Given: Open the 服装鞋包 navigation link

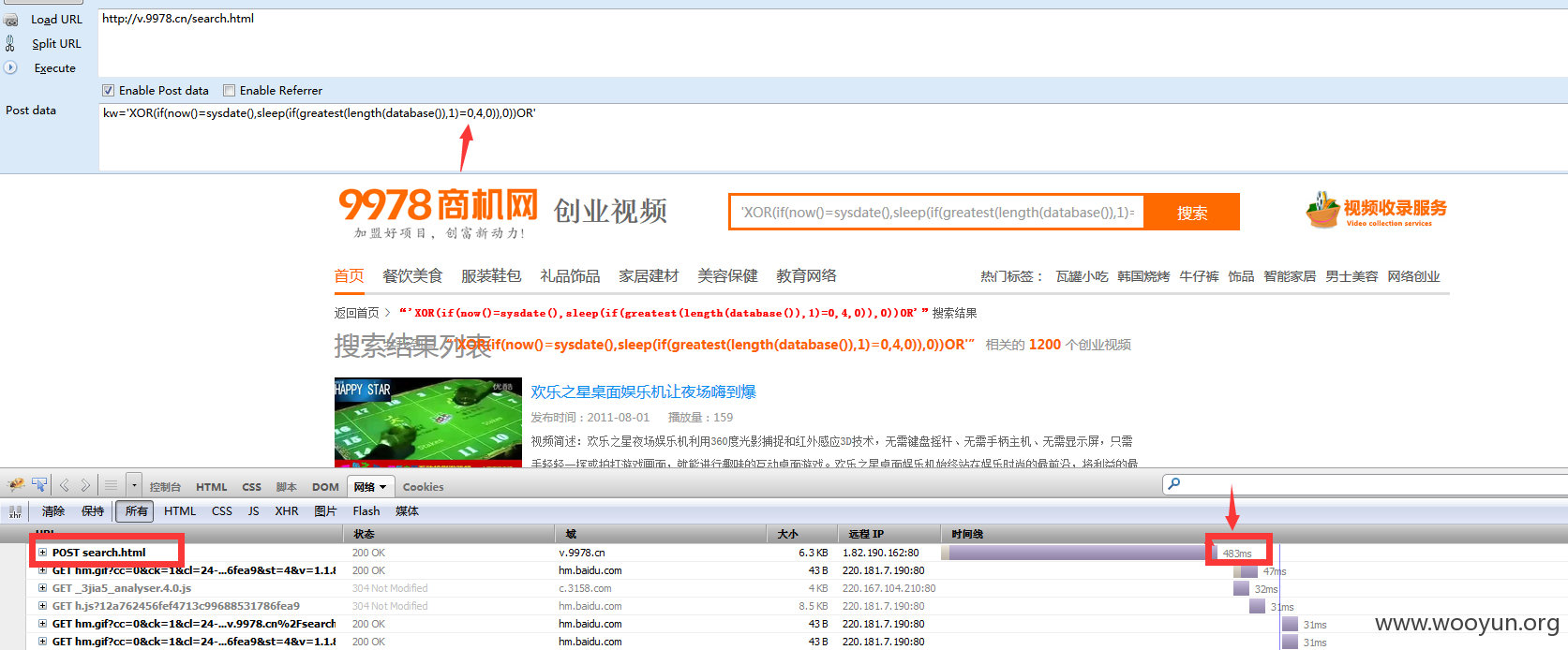Looking at the screenshot, I should pos(491,276).
